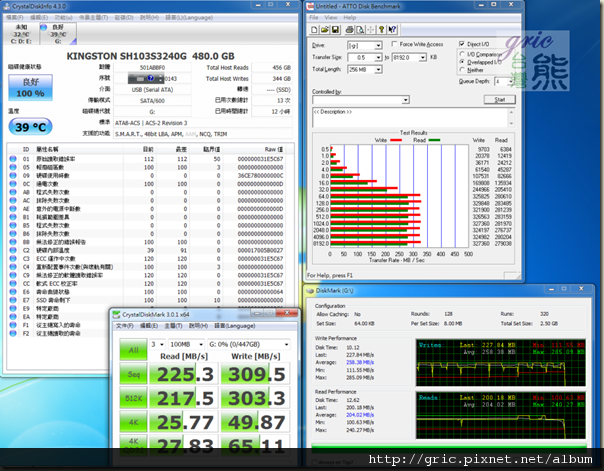Click the context help pointer icon in ATTO
The width and height of the screenshot is (604, 471).
click(x=393, y=30)
